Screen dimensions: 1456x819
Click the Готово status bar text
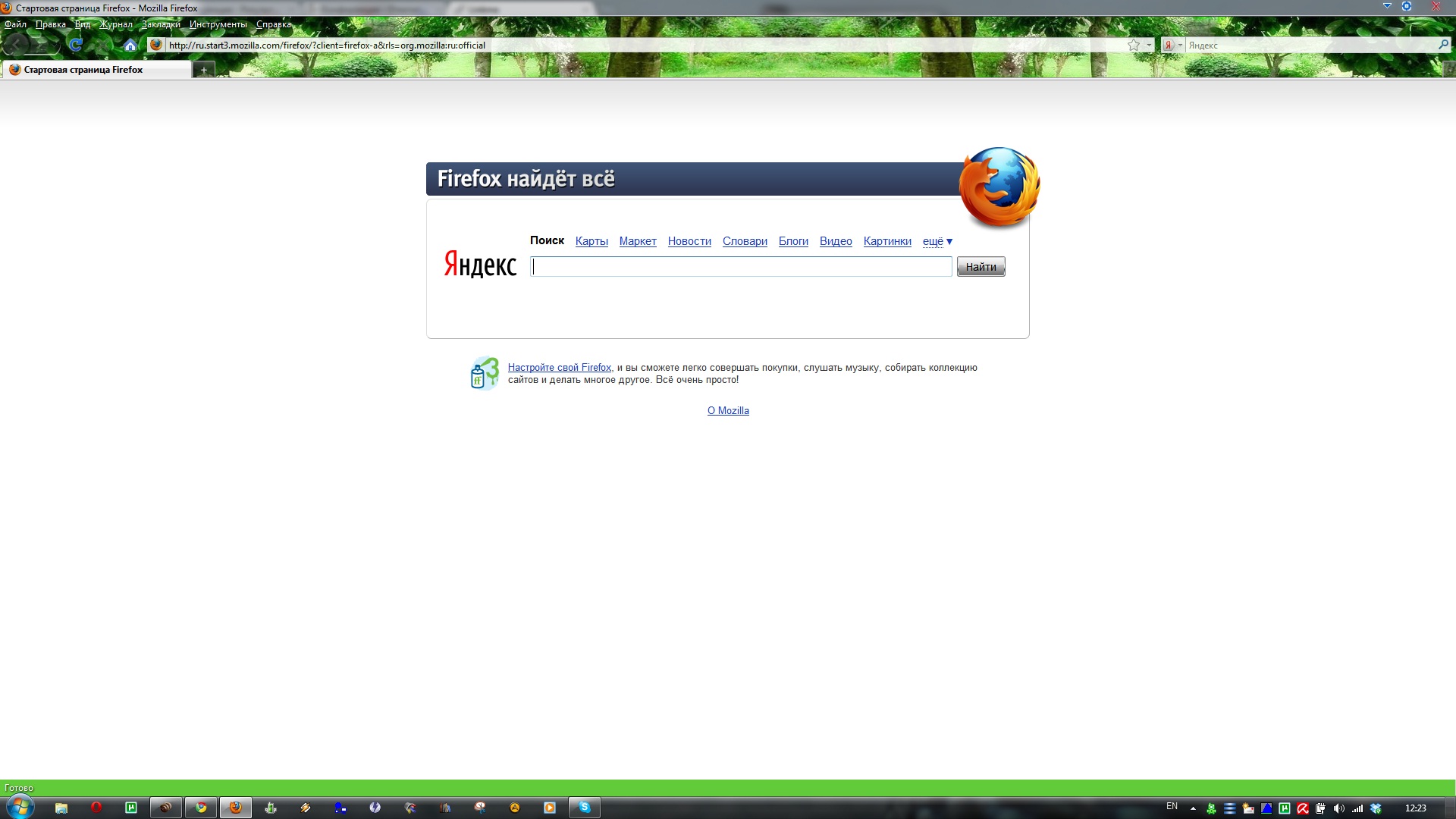19,788
